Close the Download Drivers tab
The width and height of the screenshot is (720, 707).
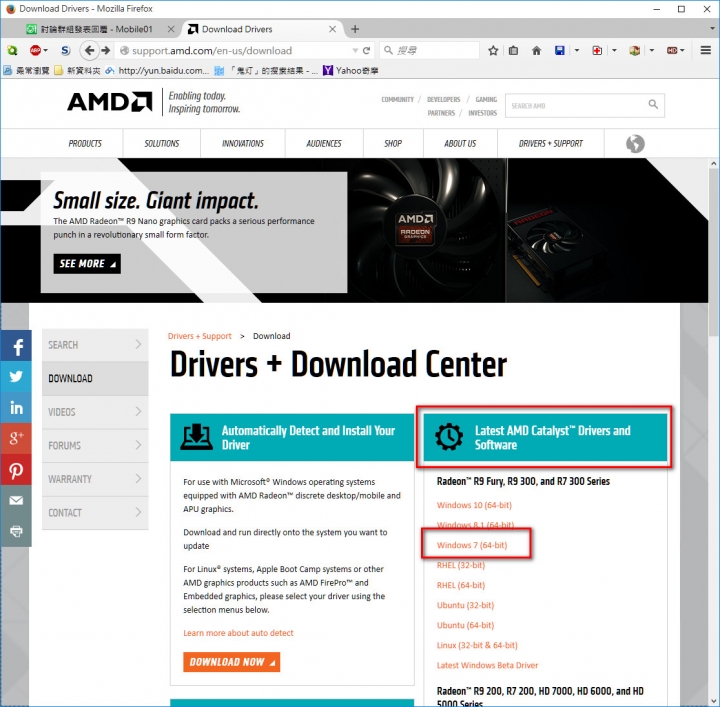click(332, 29)
